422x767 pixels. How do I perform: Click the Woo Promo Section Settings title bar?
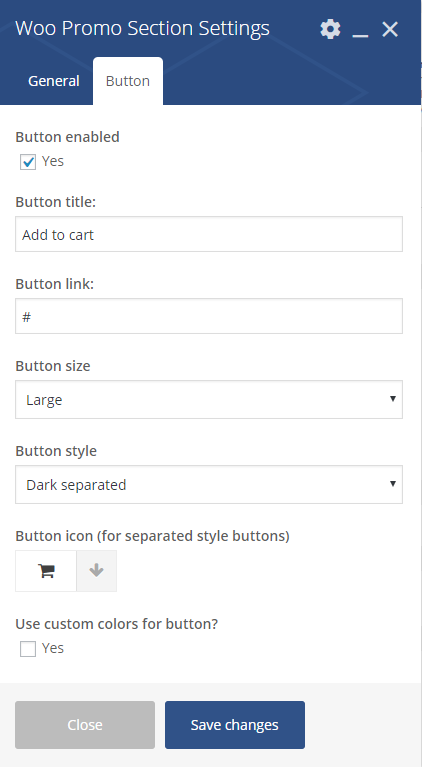(x=142, y=28)
